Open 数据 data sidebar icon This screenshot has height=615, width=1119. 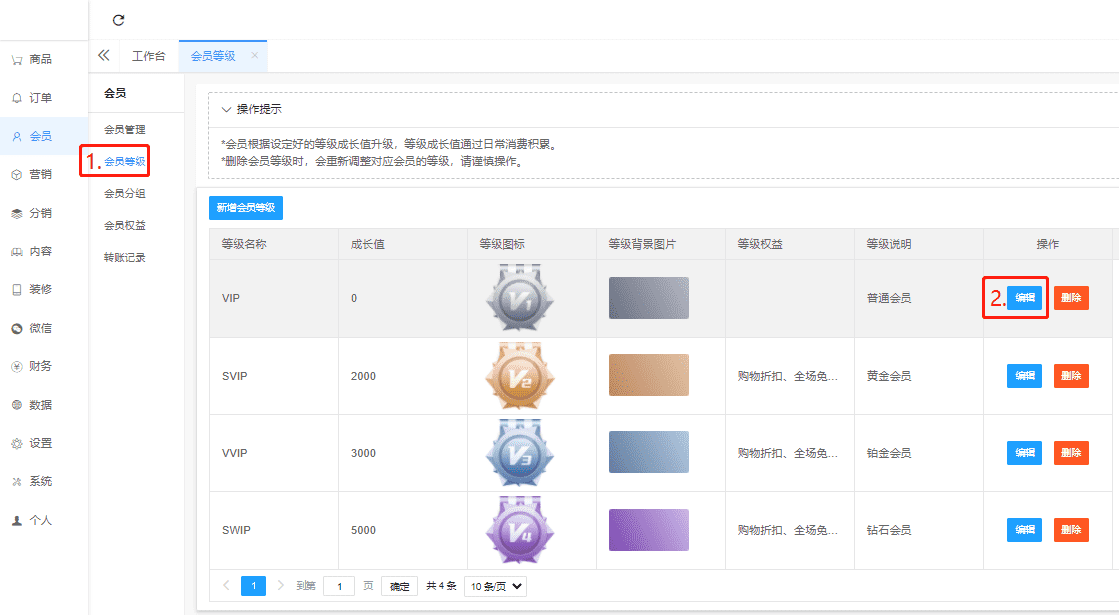[x=17, y=405]
